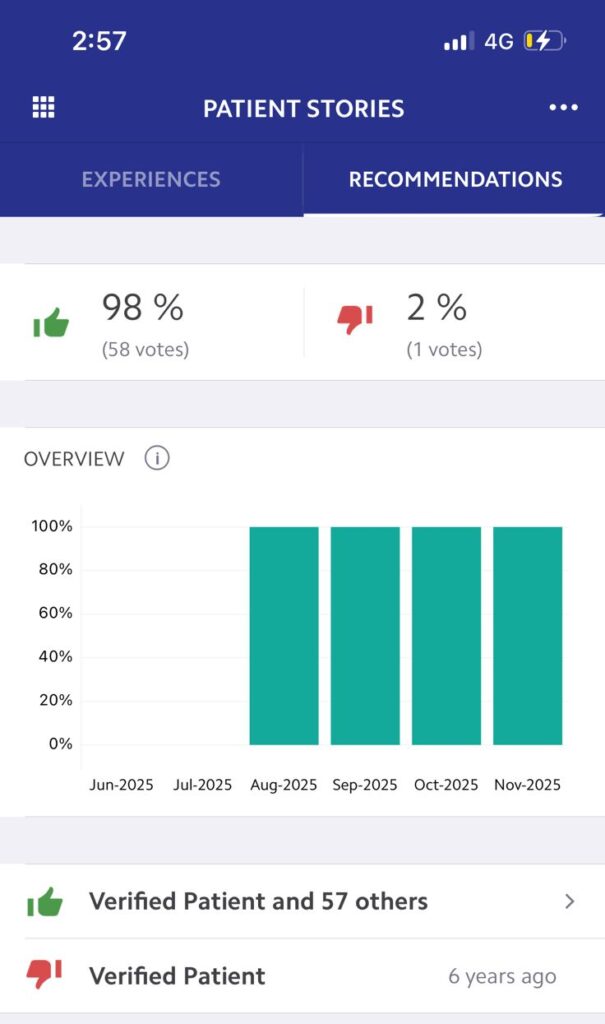Tap the red thumbs-down icon beside 2 %
605x1024 pixels.
tap(354, 319)
